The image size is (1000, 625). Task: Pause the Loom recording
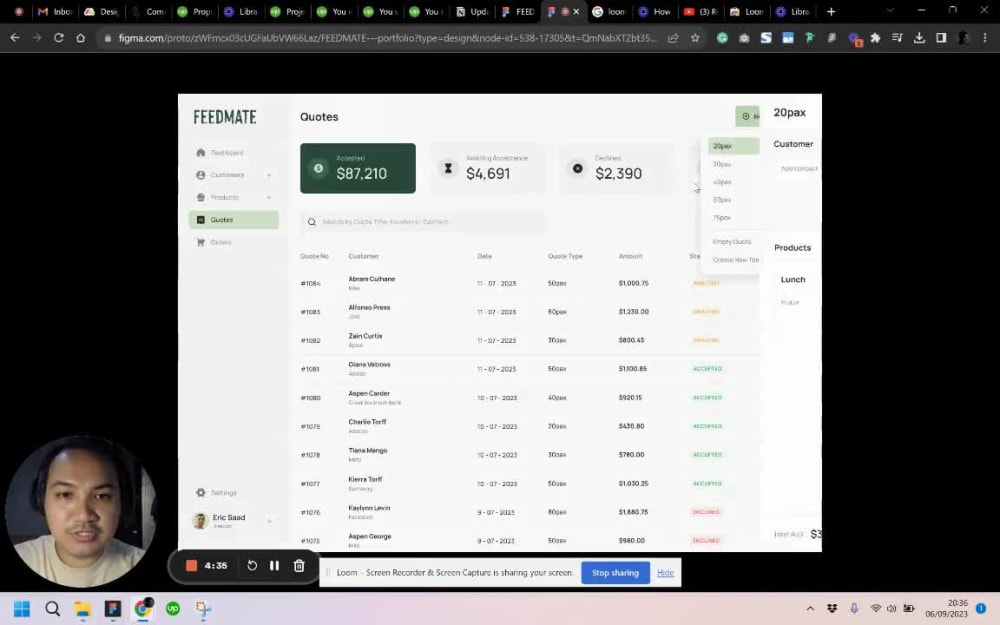coord(275,565)
